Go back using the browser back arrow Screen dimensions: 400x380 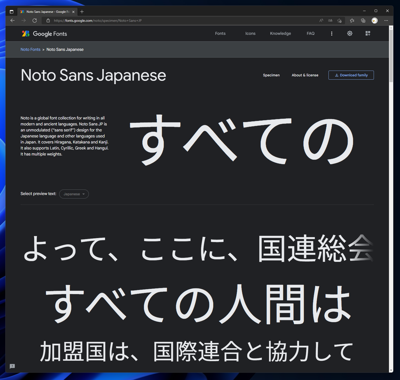pyautogui.click(x=13, y=21)
